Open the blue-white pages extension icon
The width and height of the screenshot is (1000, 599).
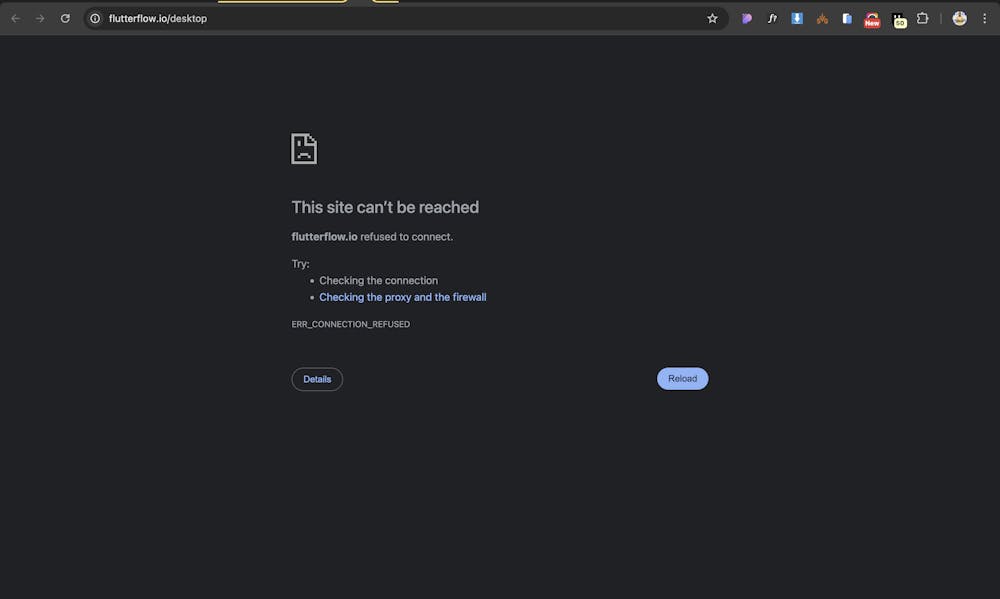[x=847, y=18]
